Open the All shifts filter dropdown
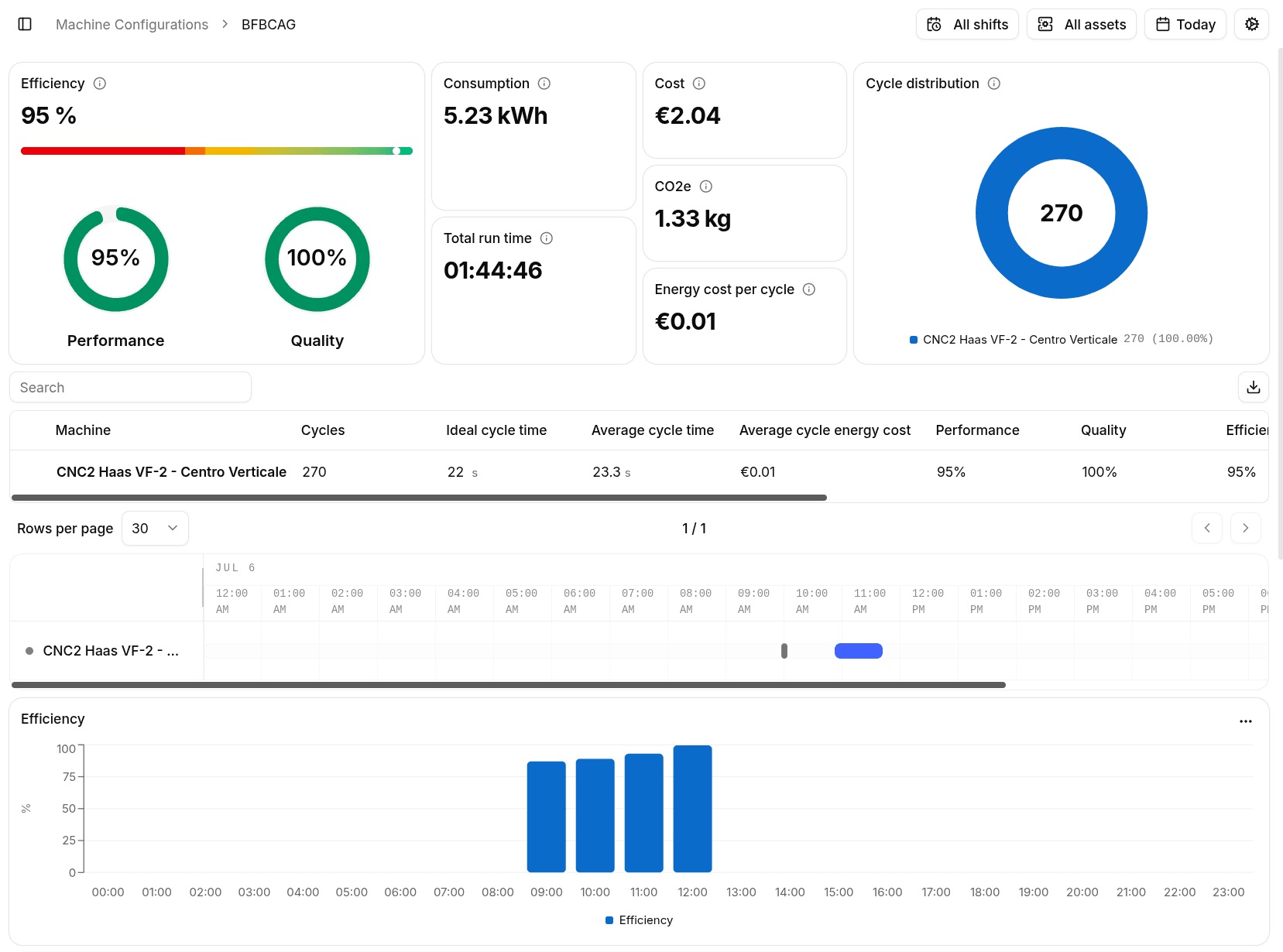The image size is (1283, 952). click(967, 24)
